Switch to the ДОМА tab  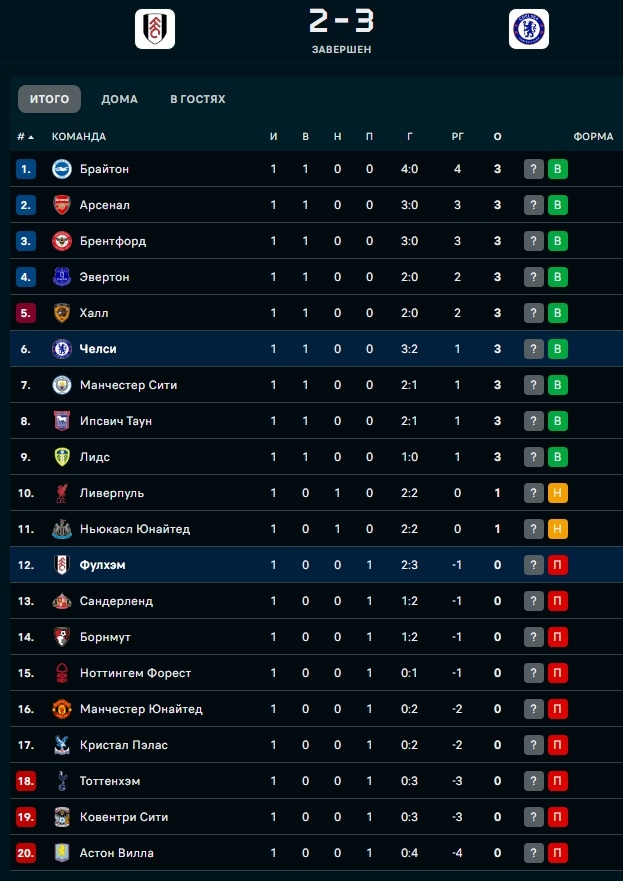click(119, 99)
